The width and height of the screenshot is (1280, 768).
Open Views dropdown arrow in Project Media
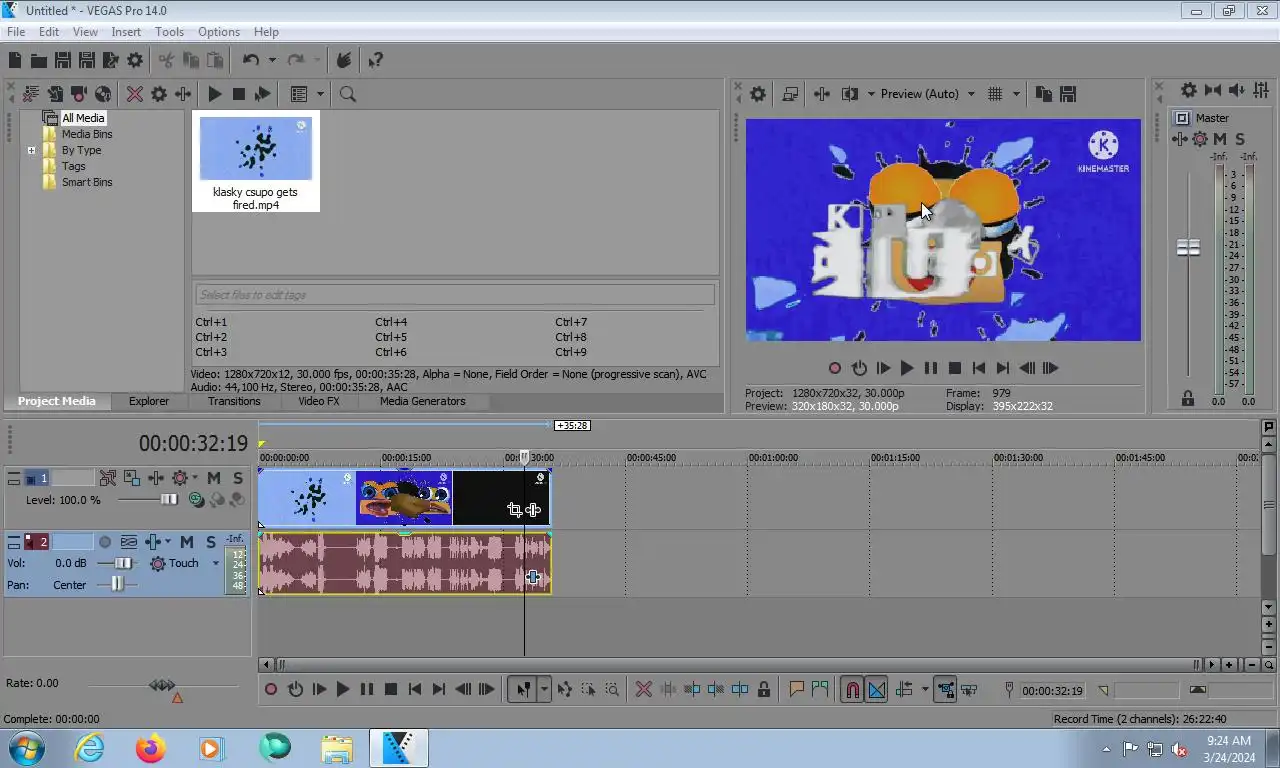point(320,94)
